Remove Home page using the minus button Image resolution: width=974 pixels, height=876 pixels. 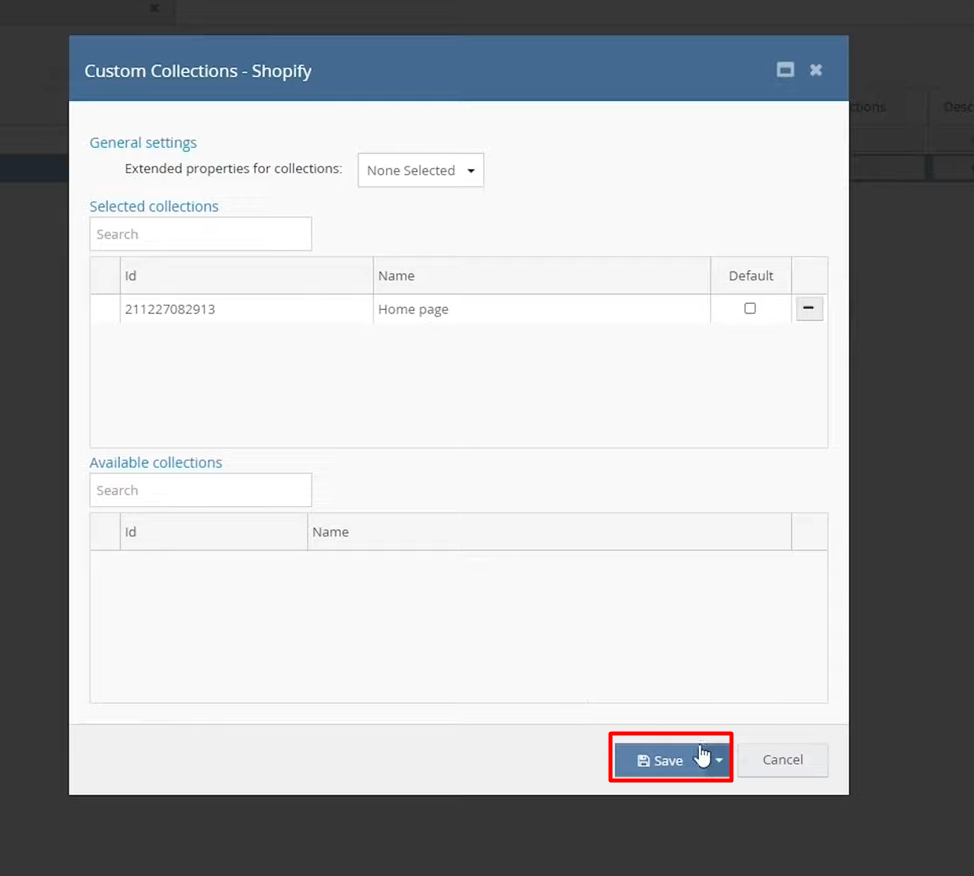point(809,308)
